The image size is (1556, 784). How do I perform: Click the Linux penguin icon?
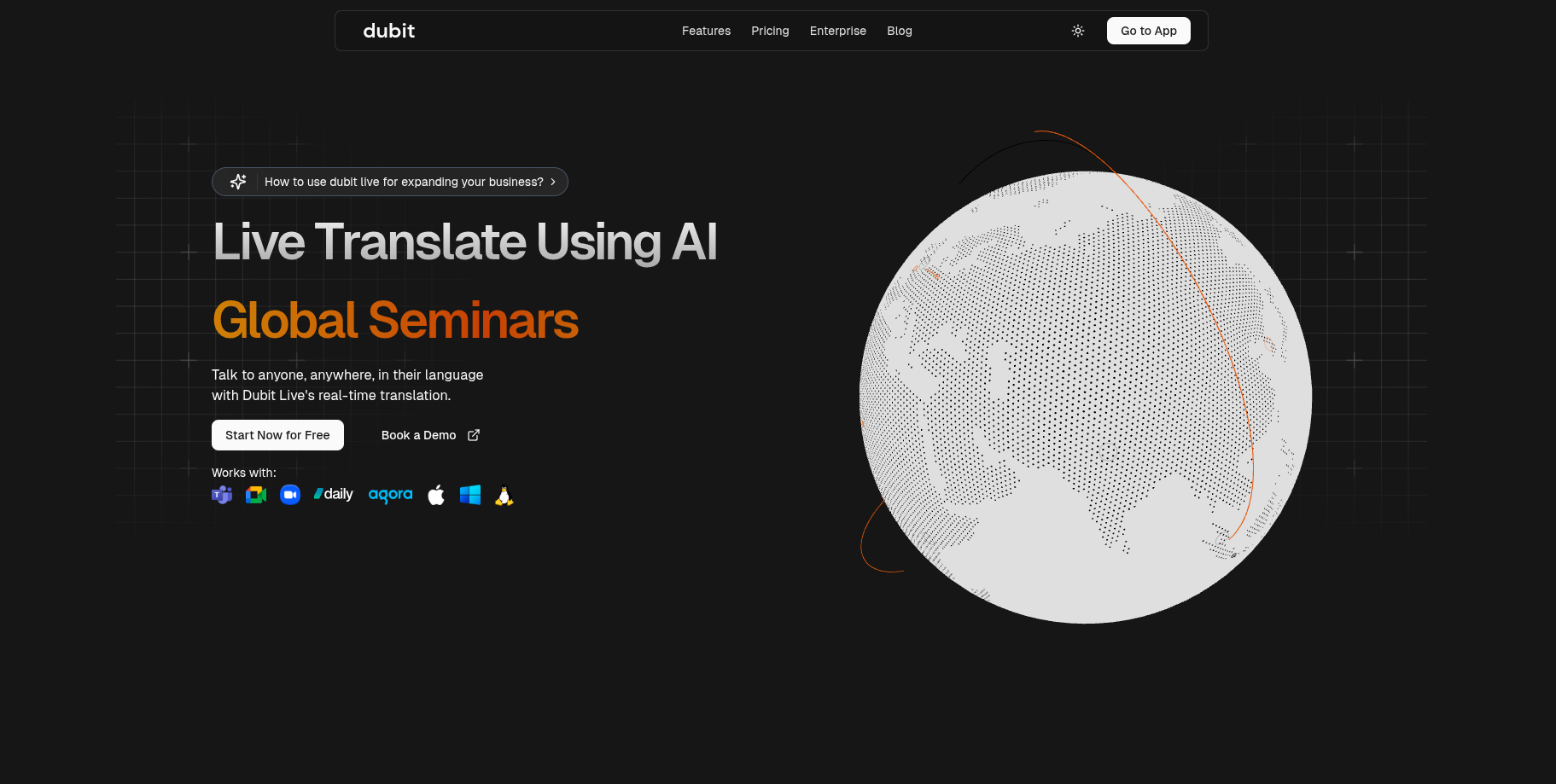point(504,495)
